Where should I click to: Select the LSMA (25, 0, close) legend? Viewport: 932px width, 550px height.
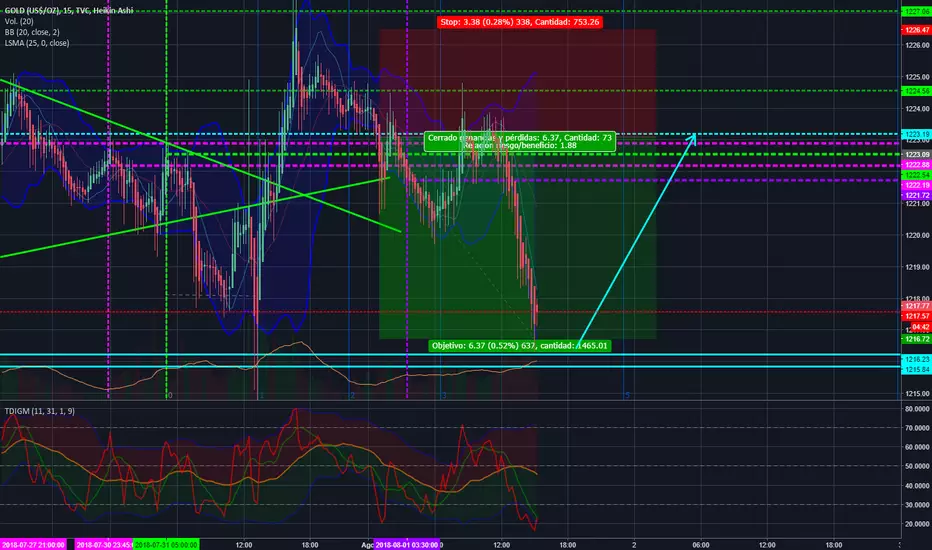tap(37, 43)
